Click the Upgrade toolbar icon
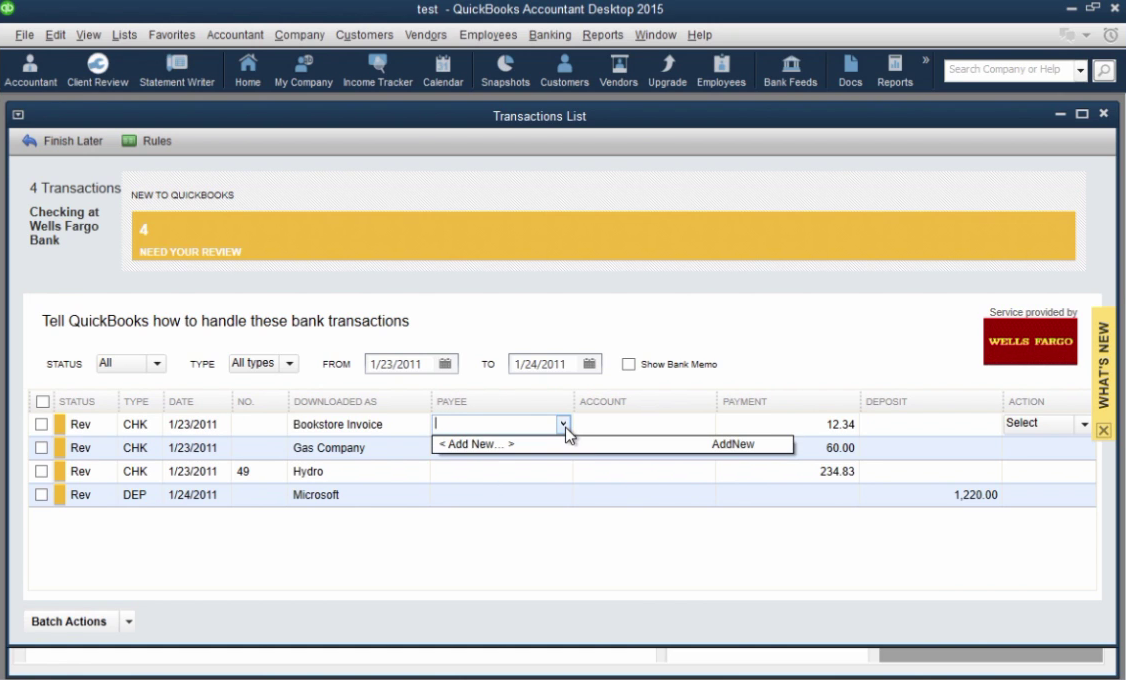 point(667,71)
